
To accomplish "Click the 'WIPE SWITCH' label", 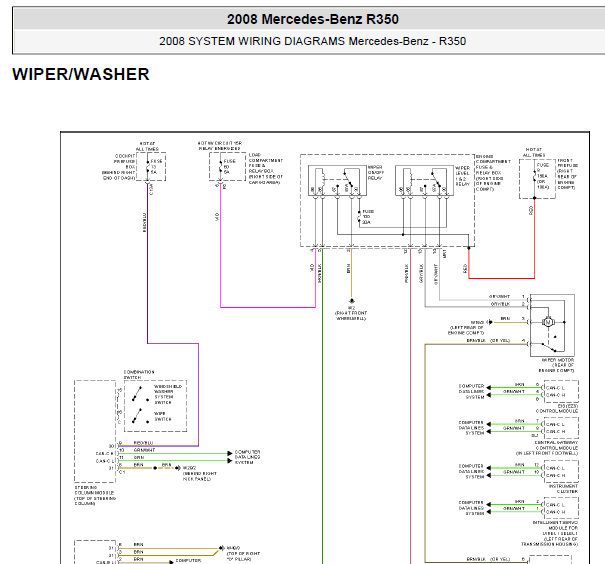I will click(x=162, y=416).
